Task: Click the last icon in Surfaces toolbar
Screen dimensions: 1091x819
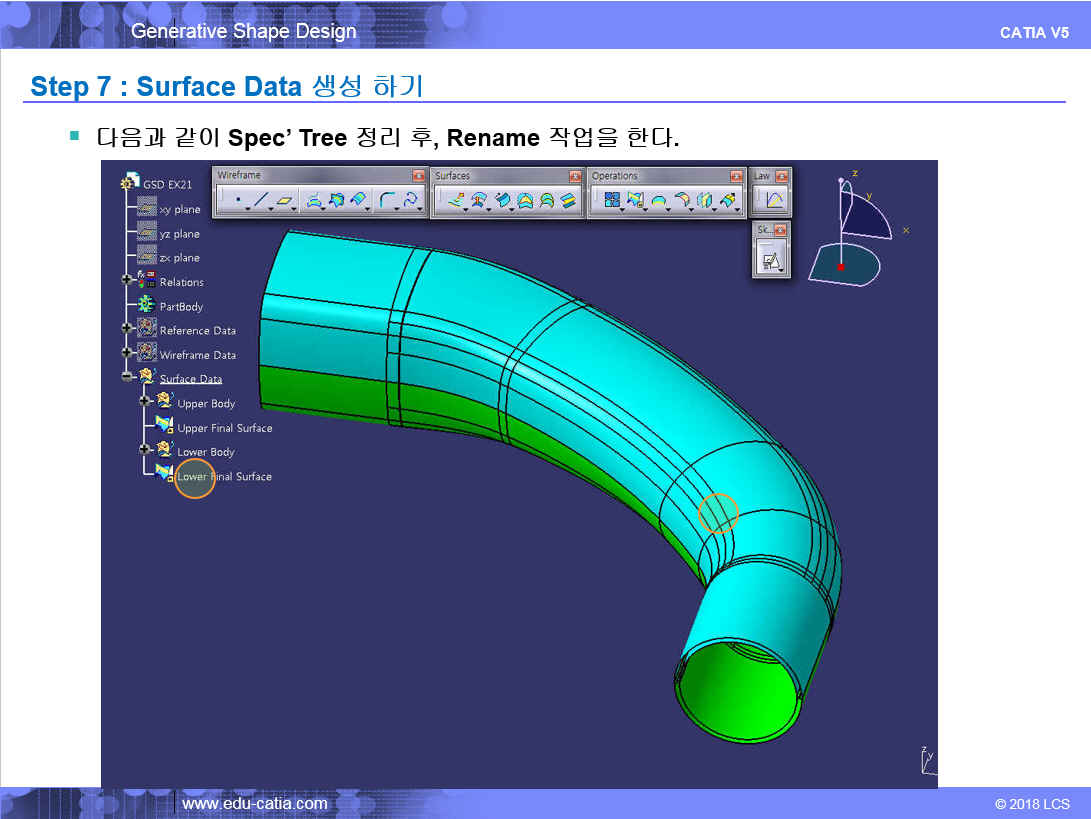Action: [x=568, y=201]
